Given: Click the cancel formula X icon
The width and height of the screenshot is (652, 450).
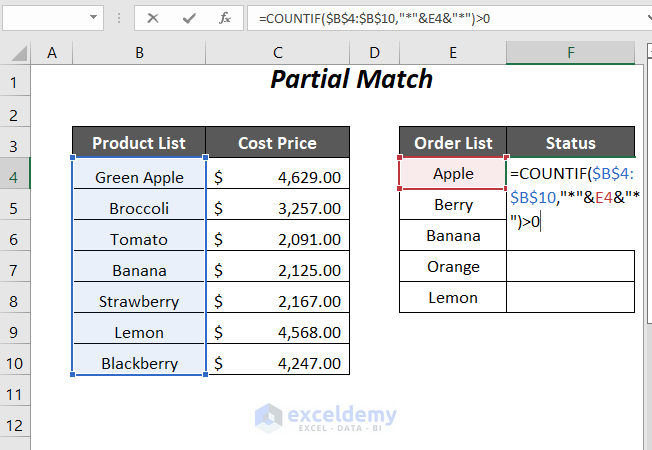Looking at the screenshot, I should (x=153, y=18).
